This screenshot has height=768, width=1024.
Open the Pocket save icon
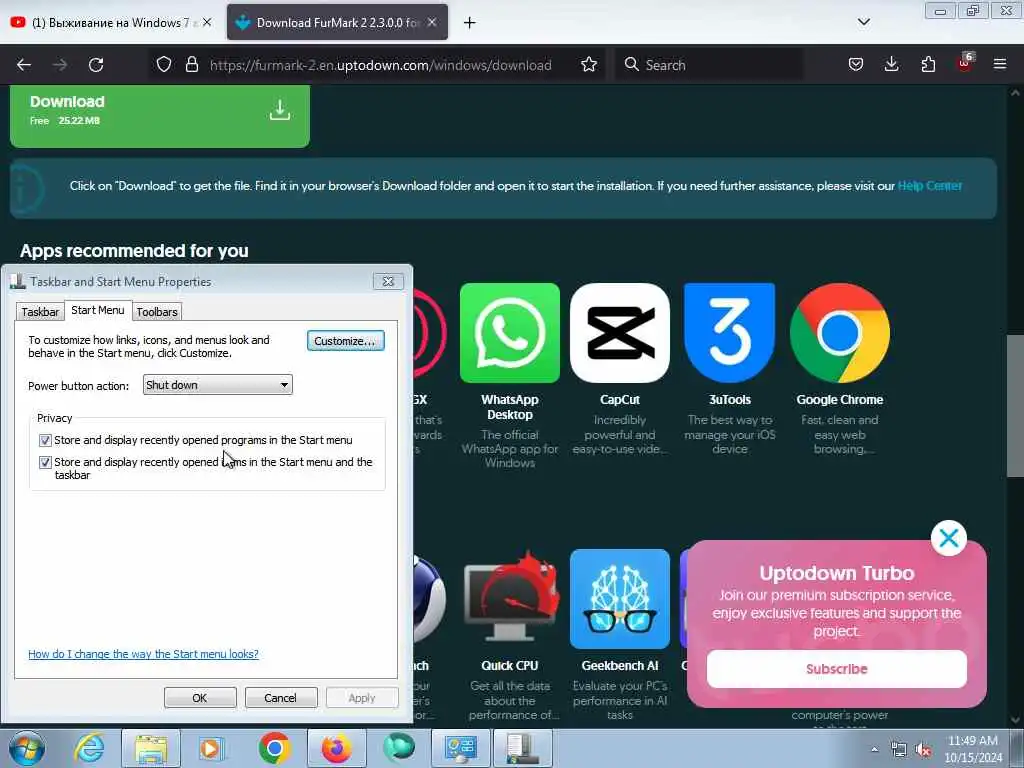(856, 64)
